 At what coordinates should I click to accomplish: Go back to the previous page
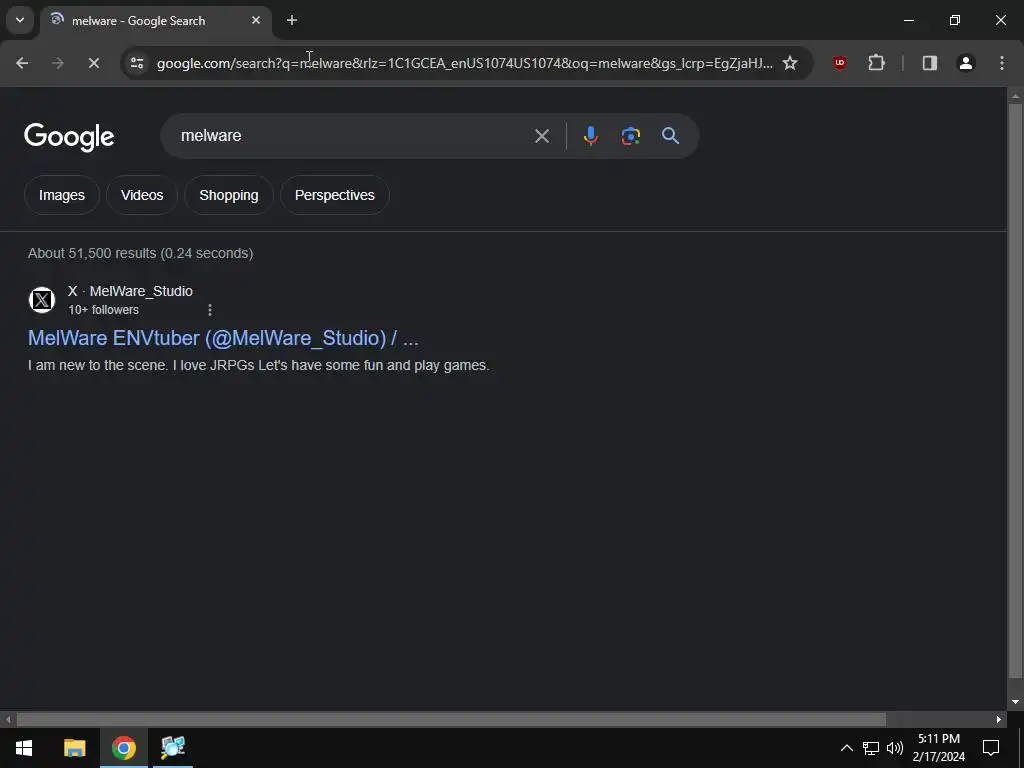[x=22, y=63]
